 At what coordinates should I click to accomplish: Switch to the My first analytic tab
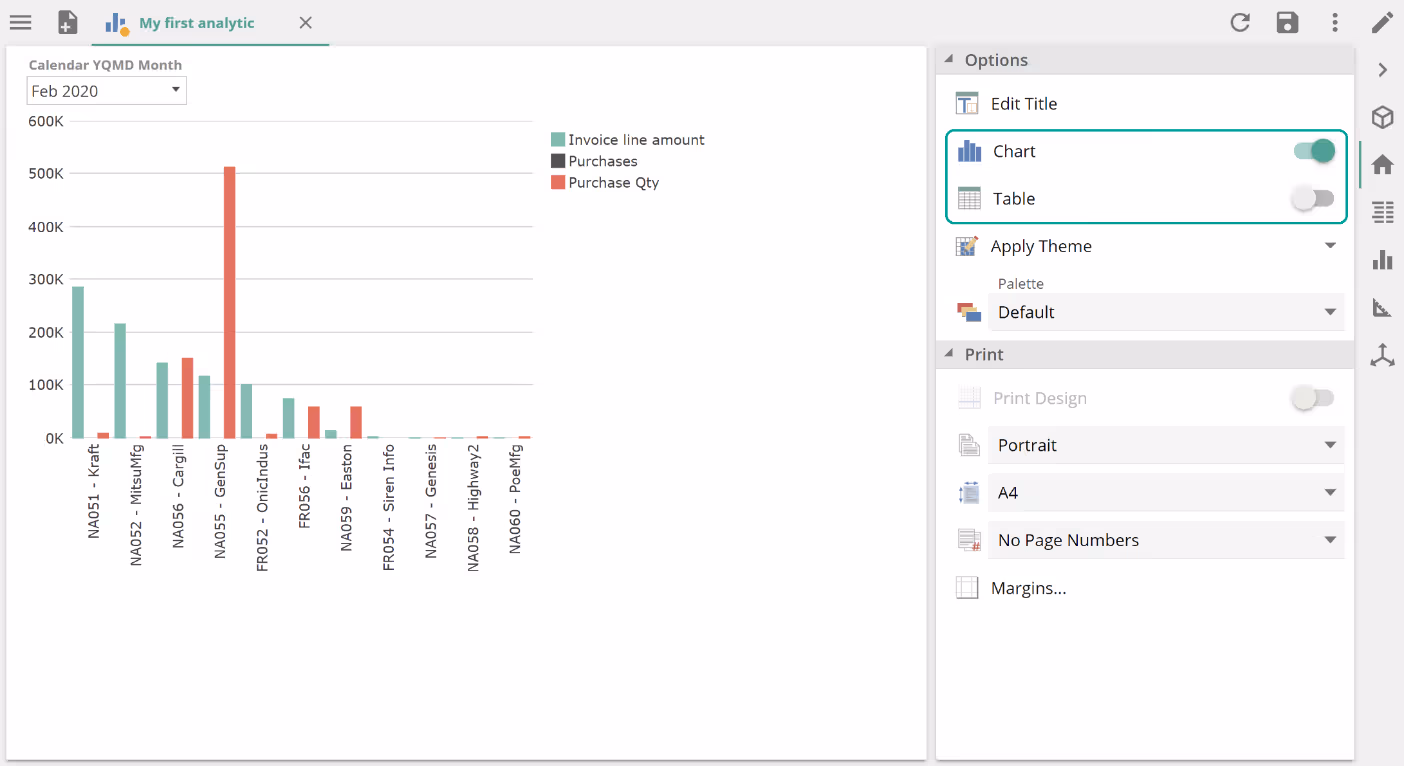click(196, 23)
